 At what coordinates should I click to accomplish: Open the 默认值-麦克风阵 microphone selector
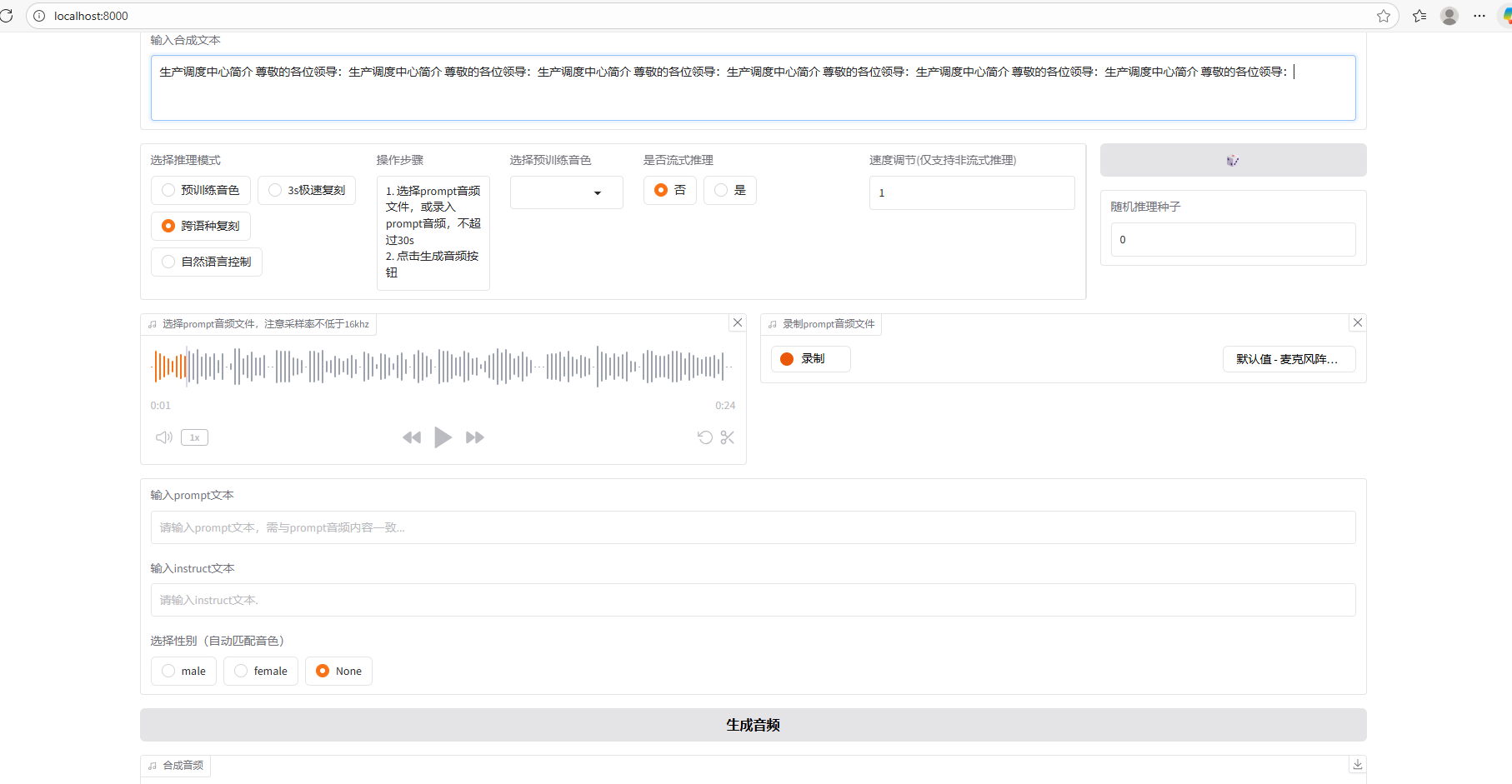(1289, 358)
